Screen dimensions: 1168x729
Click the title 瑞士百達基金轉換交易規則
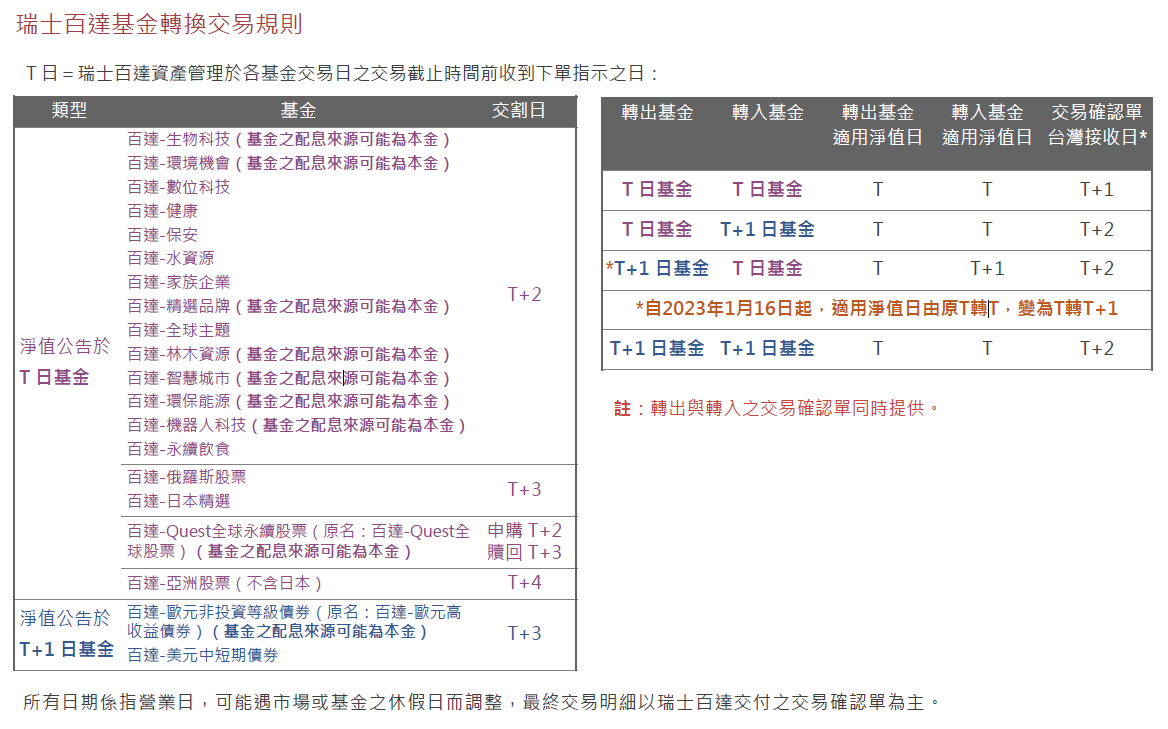[x=159, y=25]
